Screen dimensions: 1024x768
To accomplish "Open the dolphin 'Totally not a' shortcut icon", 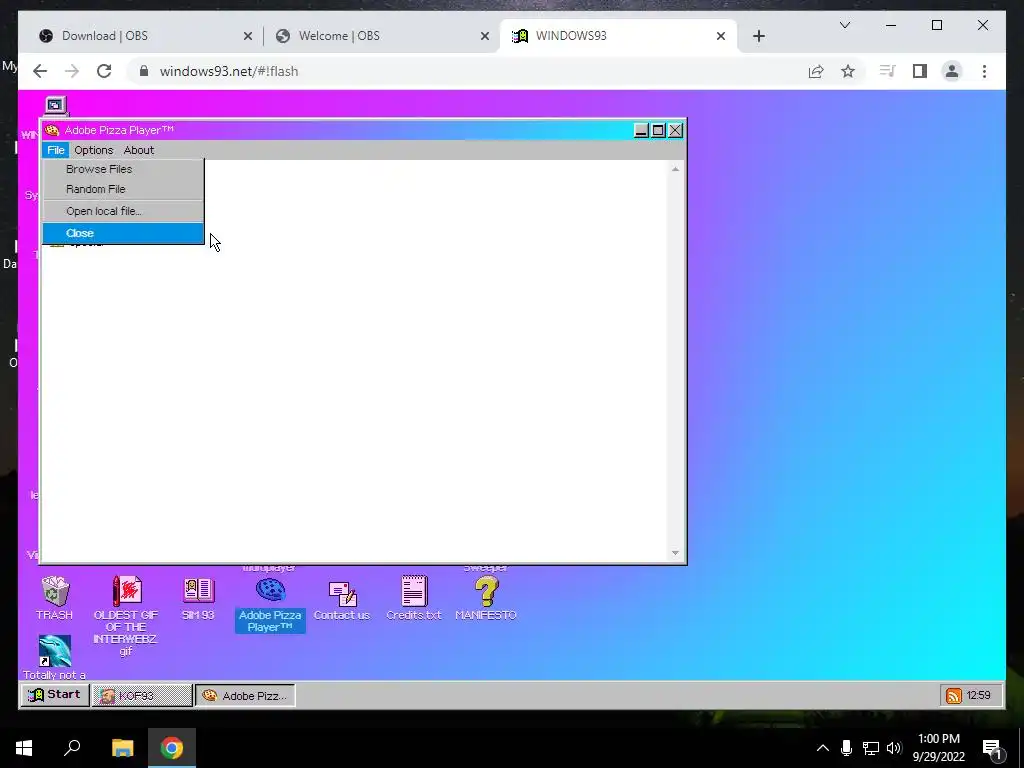I will coord(55,656).
